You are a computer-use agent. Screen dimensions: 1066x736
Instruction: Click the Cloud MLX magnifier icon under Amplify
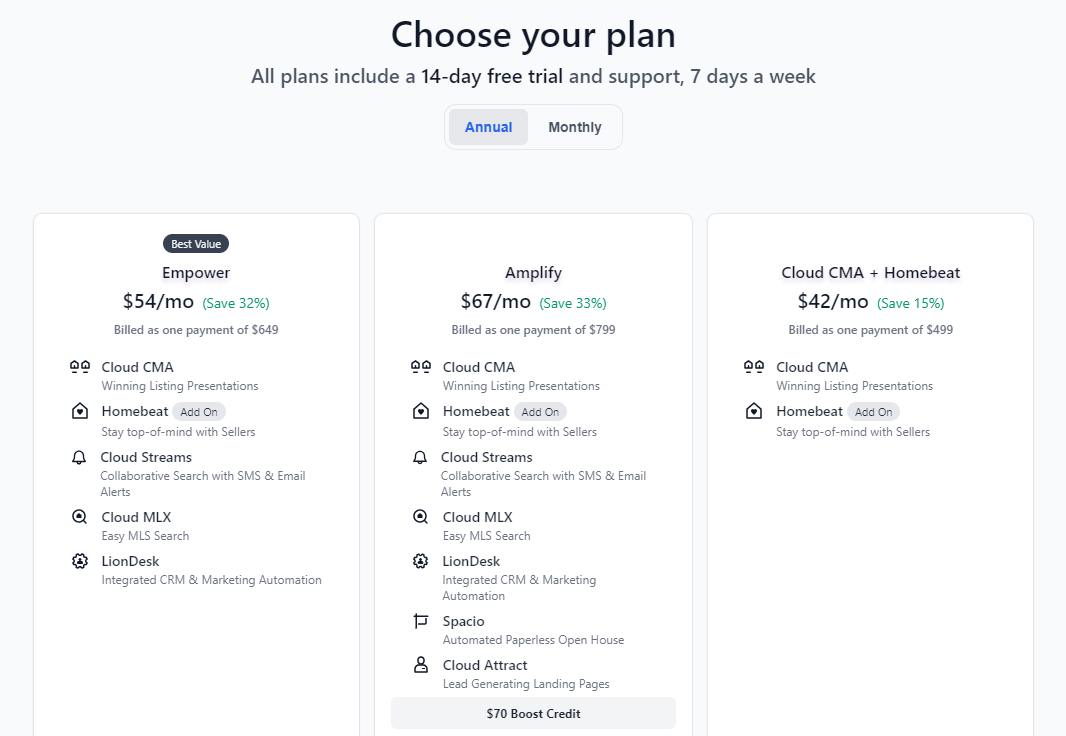(421, 518)
